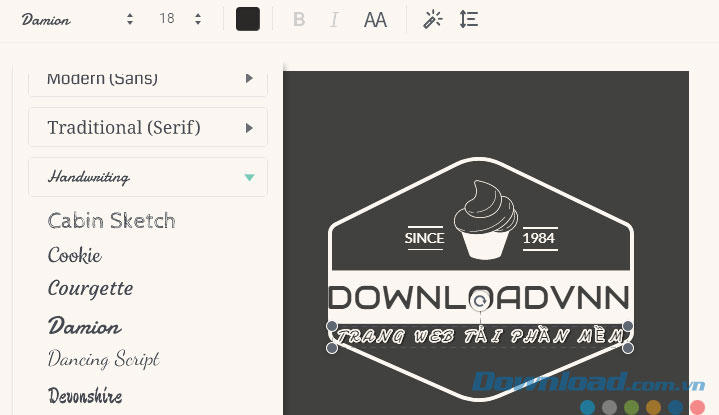The image size is (719, 415).
Task: Choose the Cabin Sketch font
Action: point(111,221)
